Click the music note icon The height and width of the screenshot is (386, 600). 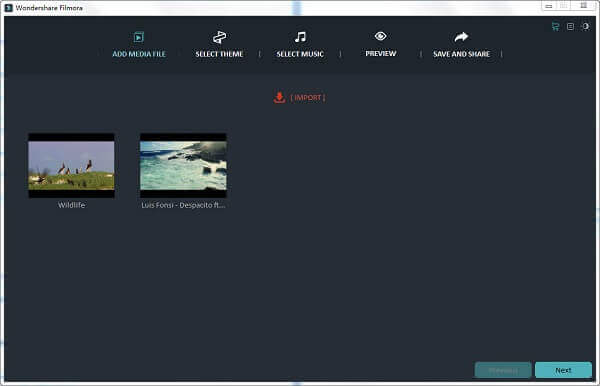[300, 37]
